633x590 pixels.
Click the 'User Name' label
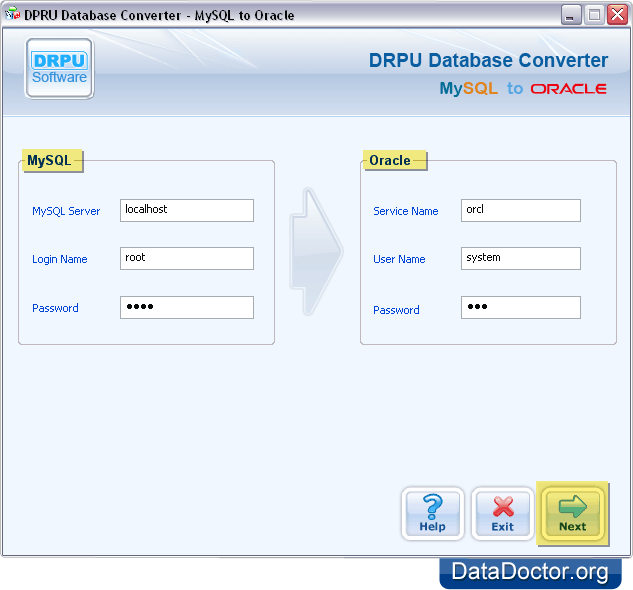pos(399,259)
